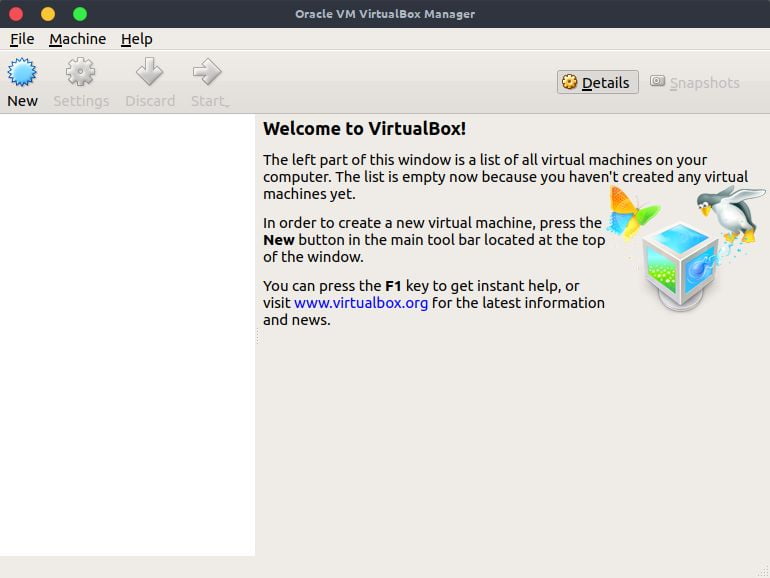Click the 'Welcome to VirtualBox!' heading

[x=364, y=129]
